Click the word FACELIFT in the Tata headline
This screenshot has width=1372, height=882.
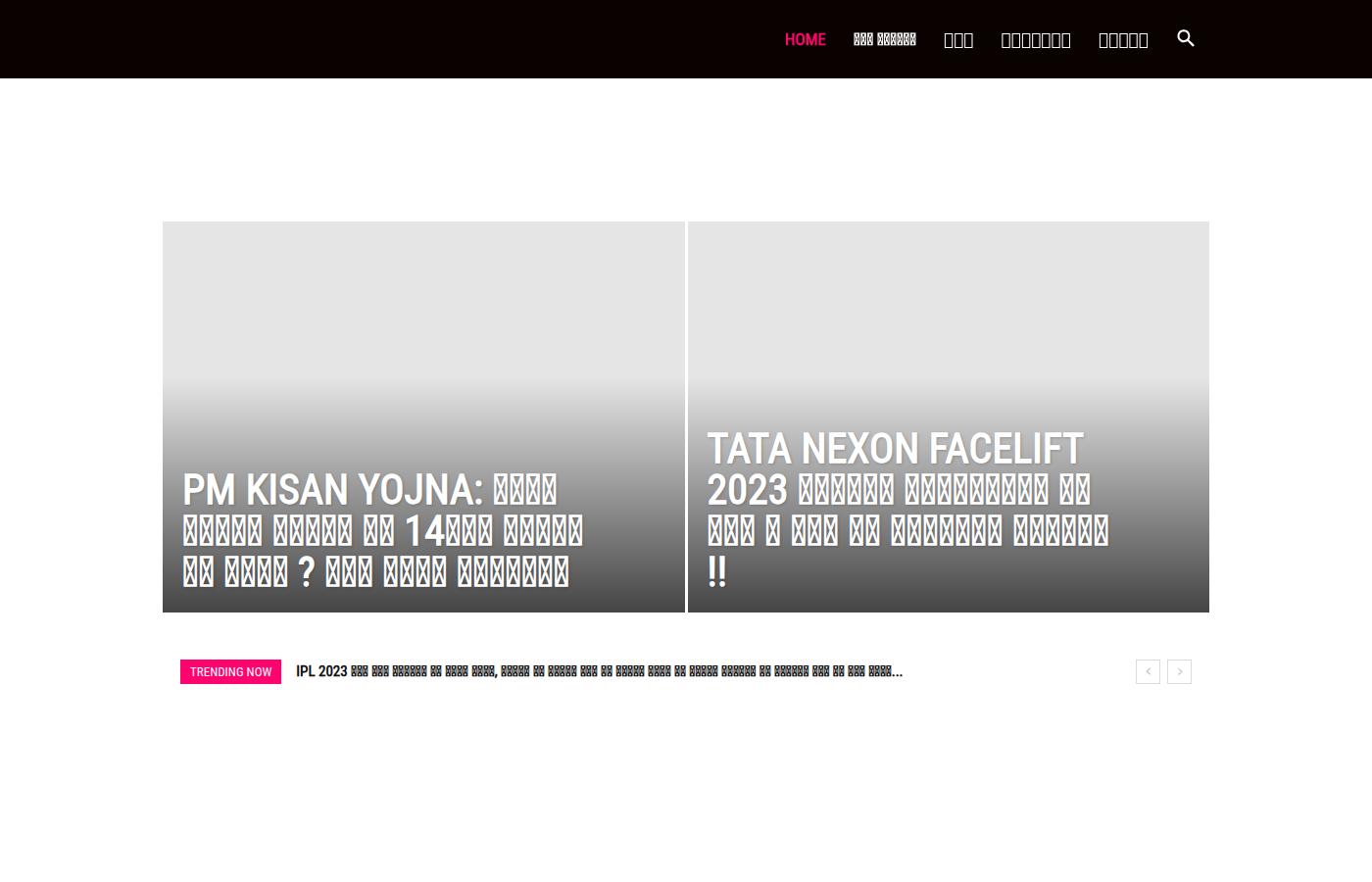[1005, 449]
